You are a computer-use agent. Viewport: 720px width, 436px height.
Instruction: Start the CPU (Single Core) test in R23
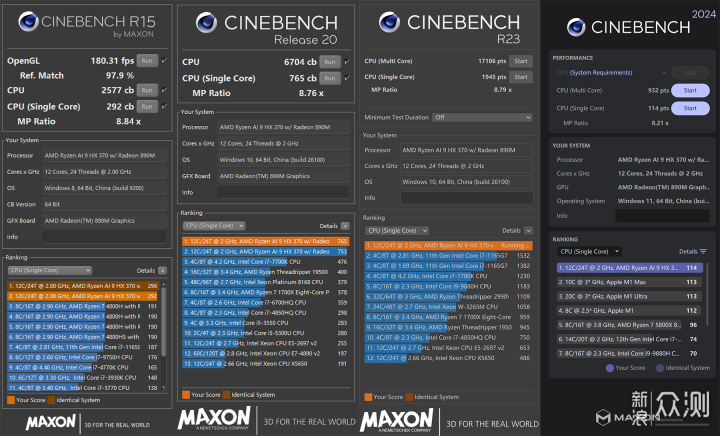point(521,77)
